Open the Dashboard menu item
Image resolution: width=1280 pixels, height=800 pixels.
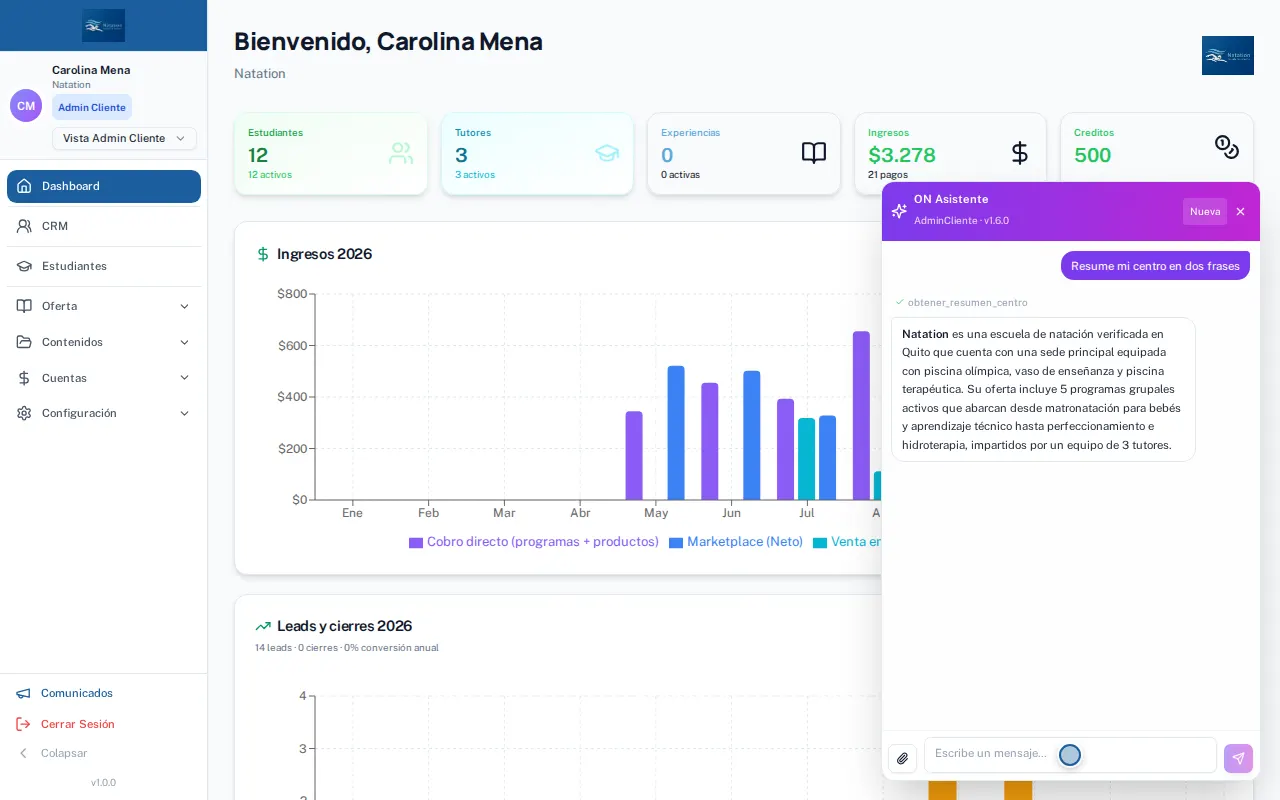pyautogui.click(x=104, y=186)
